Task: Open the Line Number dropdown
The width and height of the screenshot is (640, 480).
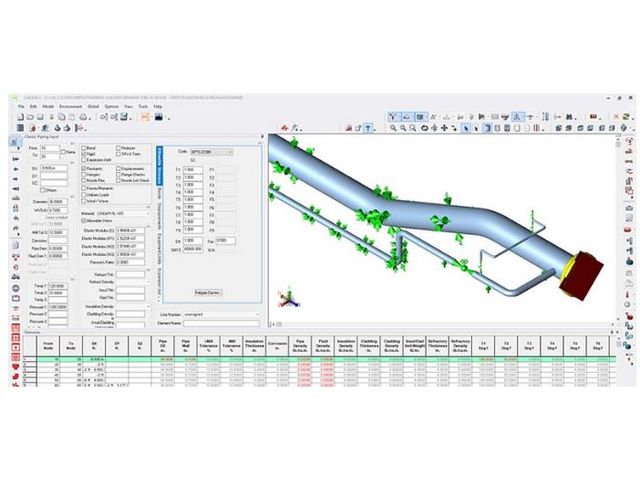Action: [221, 313]
